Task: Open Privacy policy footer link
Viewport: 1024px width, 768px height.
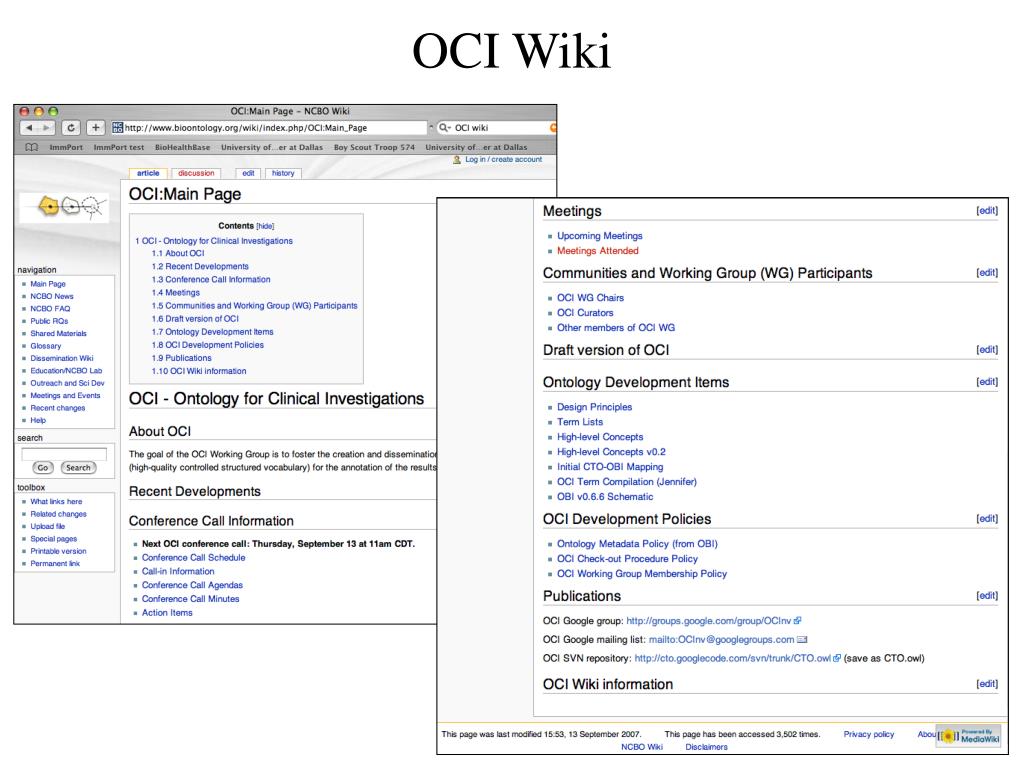Action: (869, 735)
